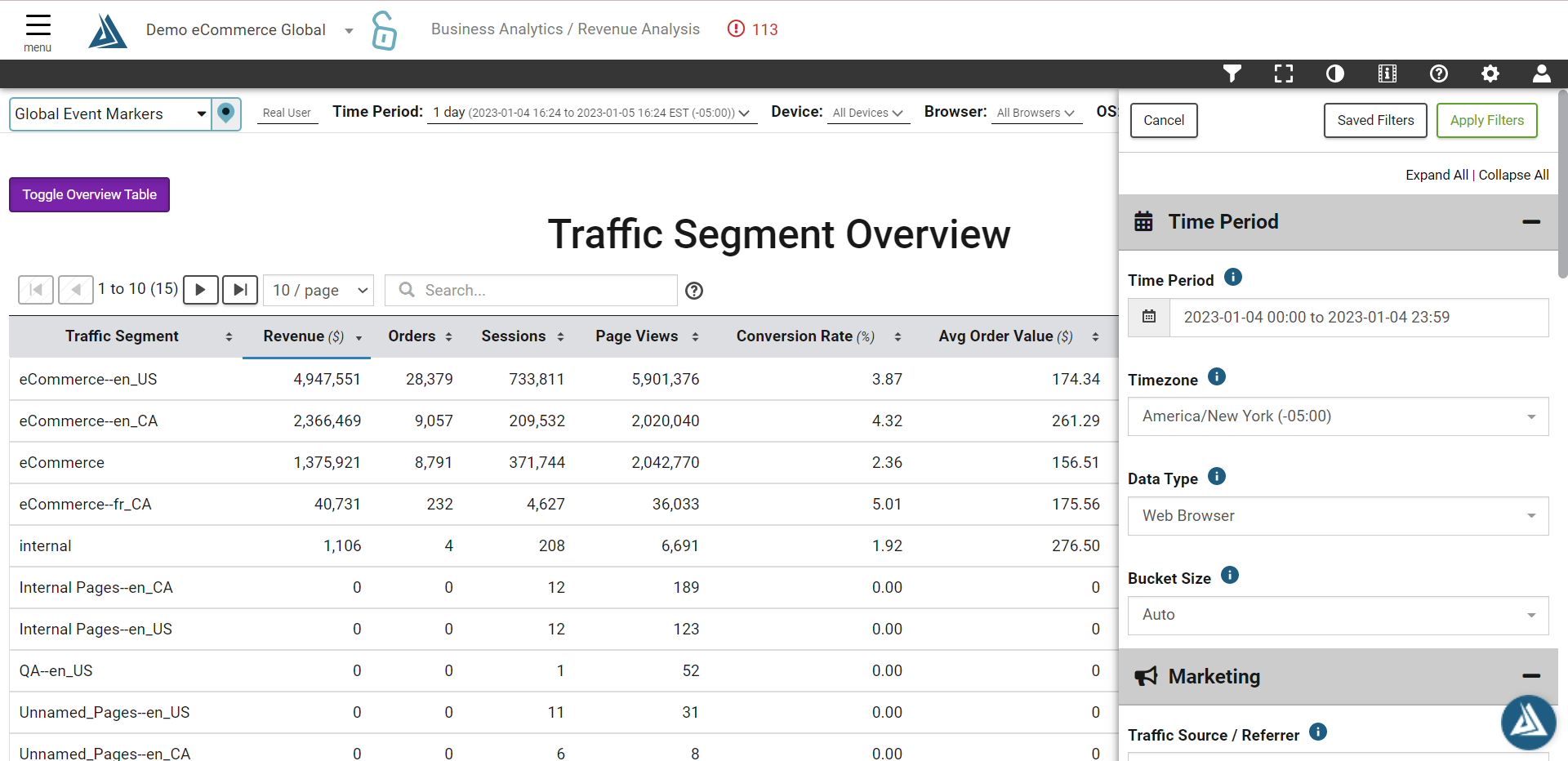1568x761 pixels.
Task: Click the Time Period date range field
Action: [1358, 317]
